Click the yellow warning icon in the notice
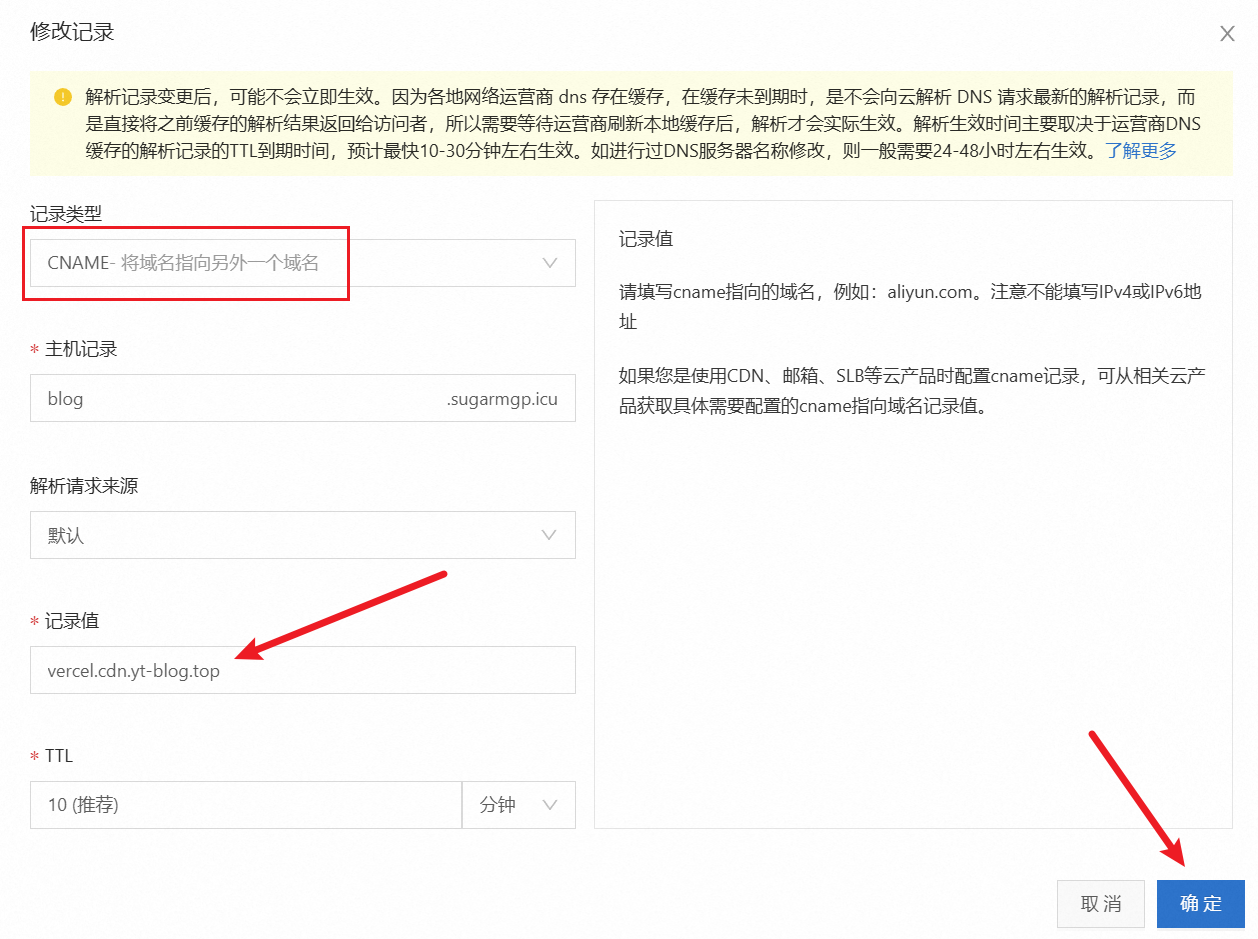This screenshot has height=939, width=1258. coord(63,98)
